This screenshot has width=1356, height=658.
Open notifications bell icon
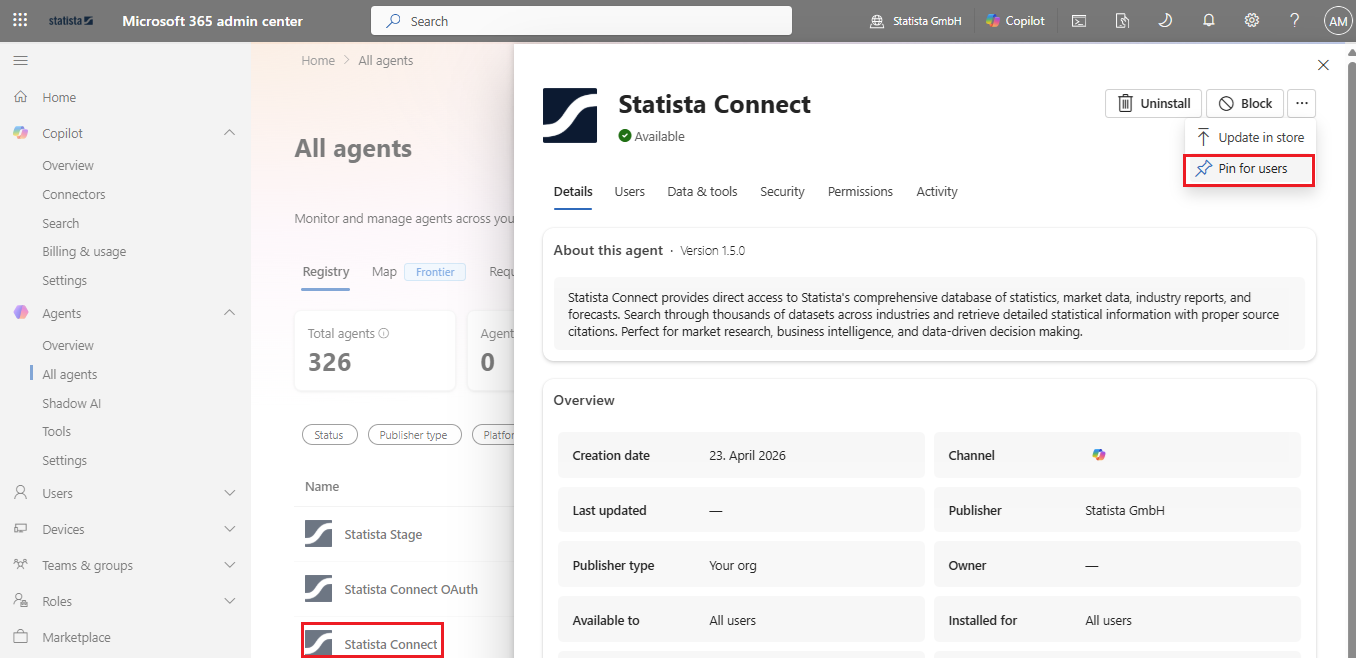(1208, 21)
